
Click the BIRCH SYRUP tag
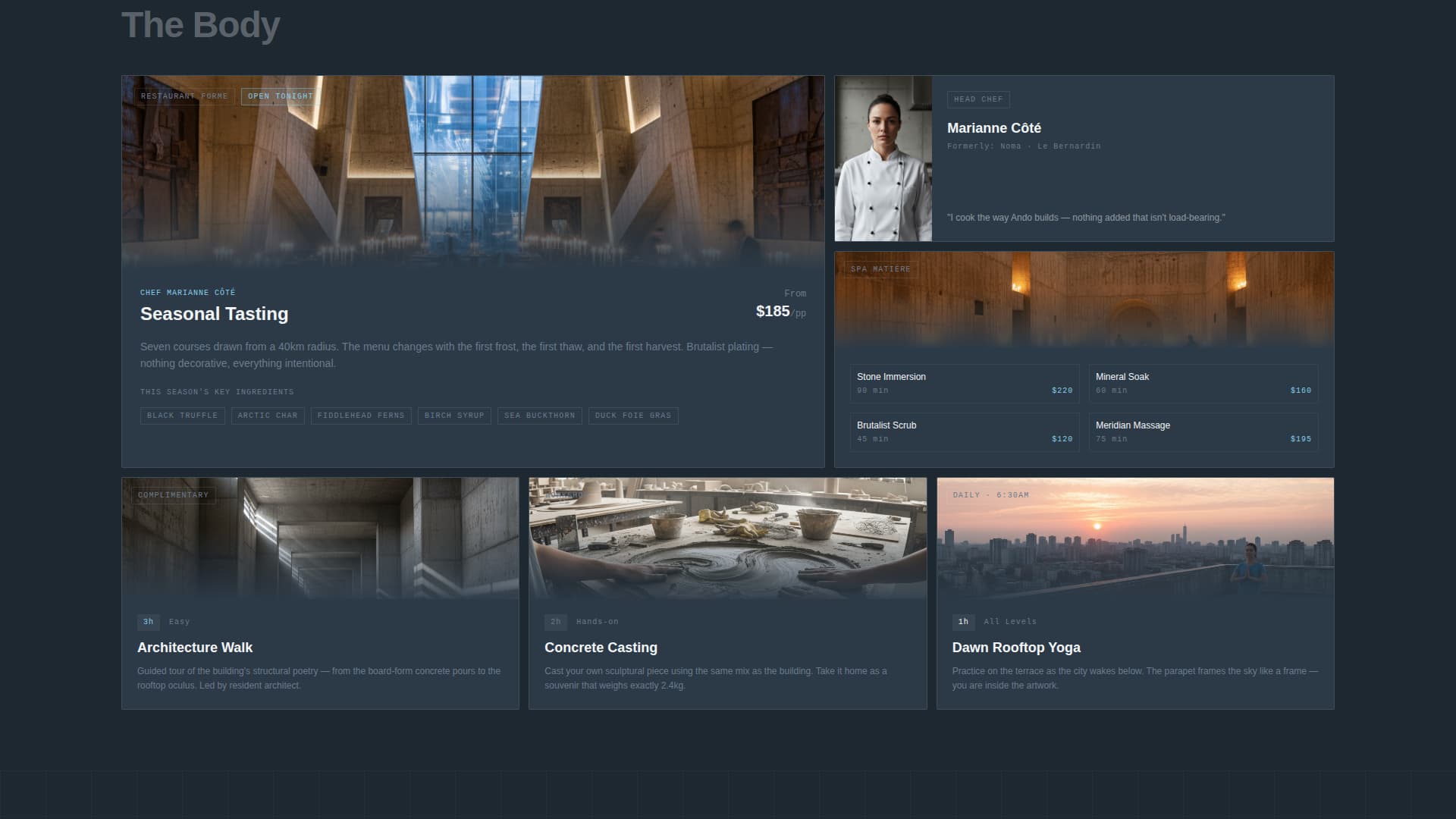click(453, 415)
